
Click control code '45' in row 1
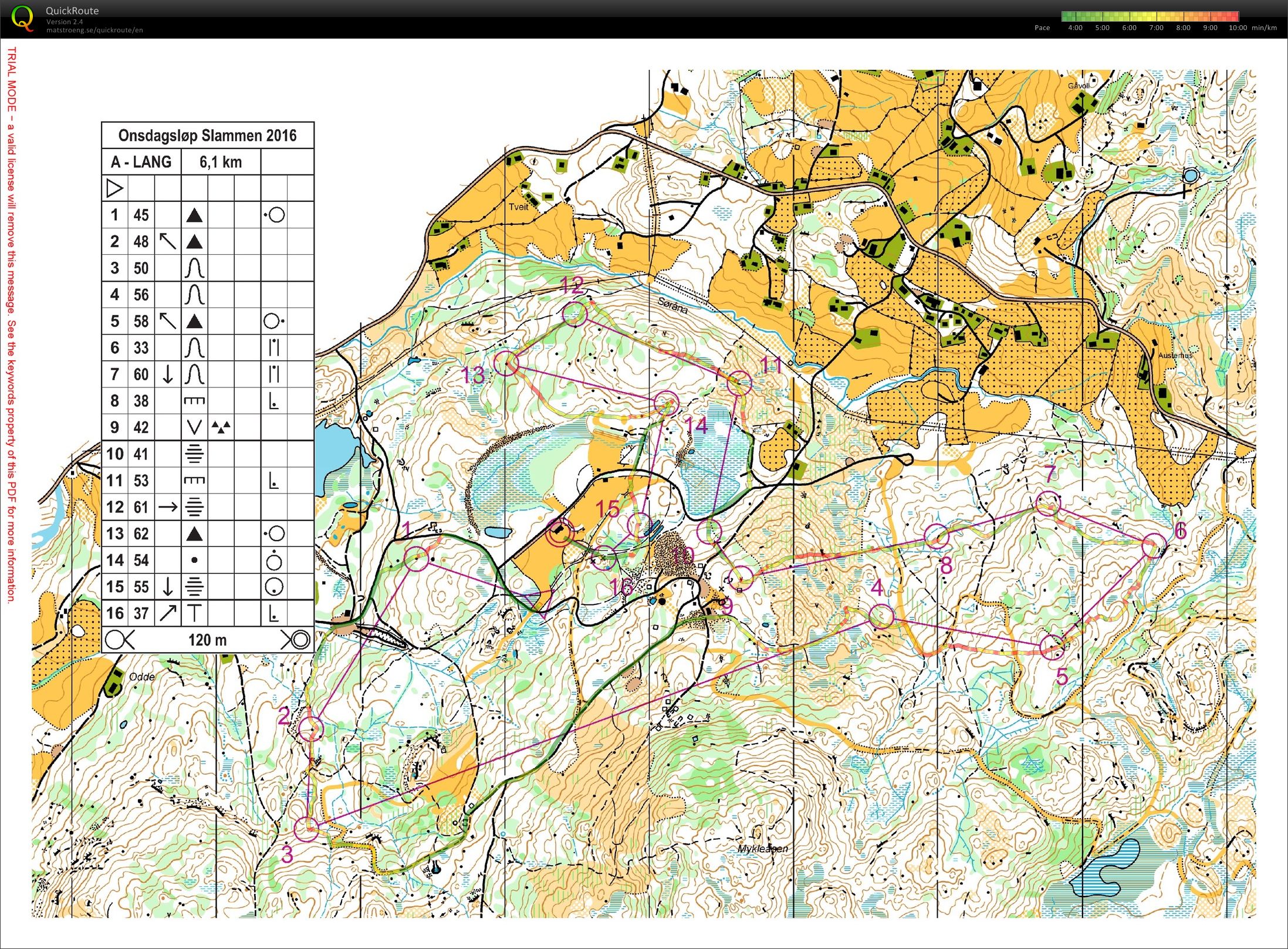141,215
